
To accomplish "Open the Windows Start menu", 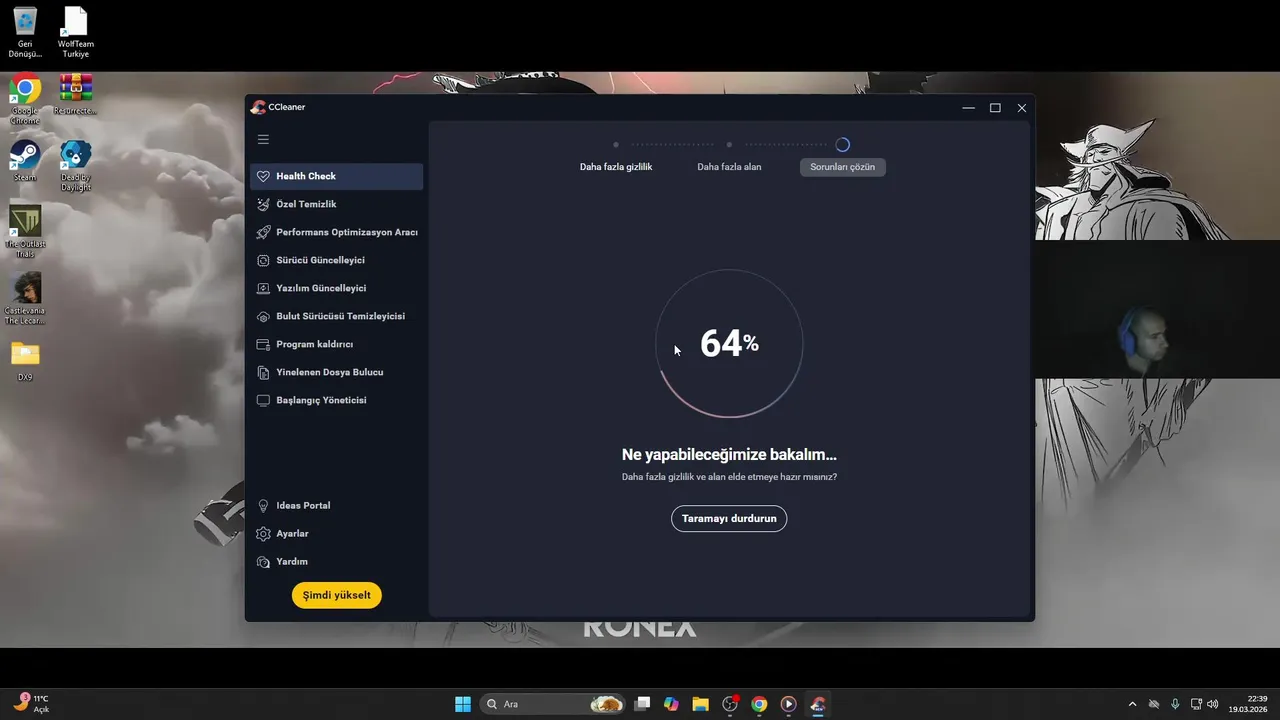I will pos(463,704).
